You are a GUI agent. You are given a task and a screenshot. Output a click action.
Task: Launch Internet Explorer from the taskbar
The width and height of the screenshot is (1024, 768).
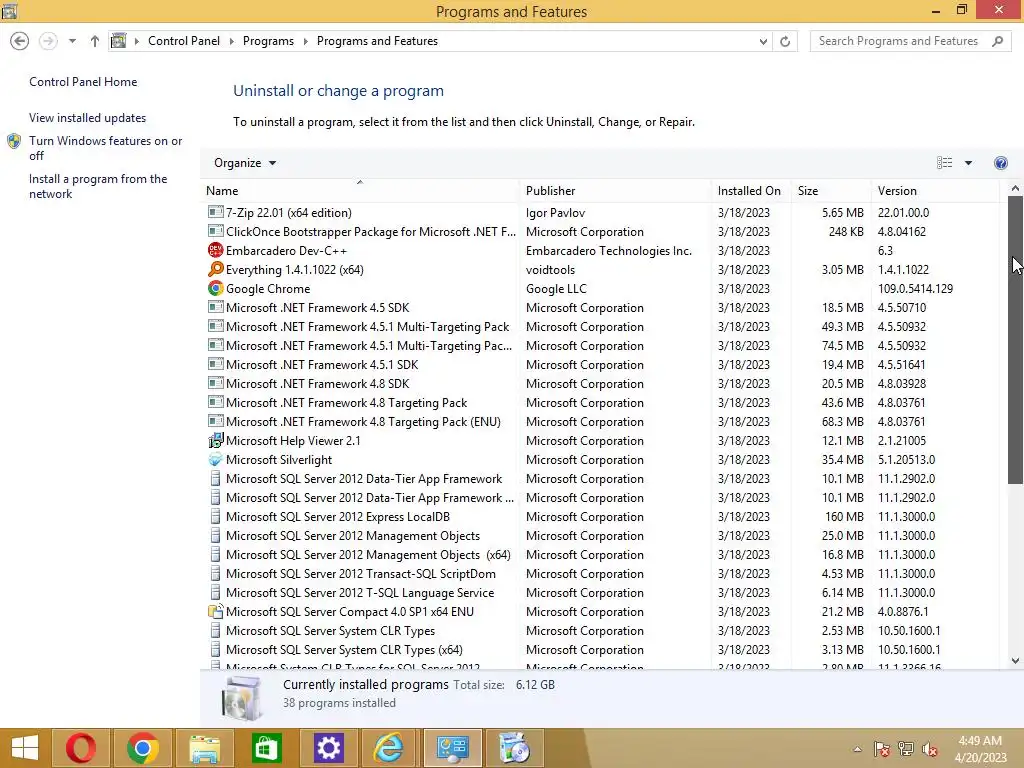[x=389, y=748]
